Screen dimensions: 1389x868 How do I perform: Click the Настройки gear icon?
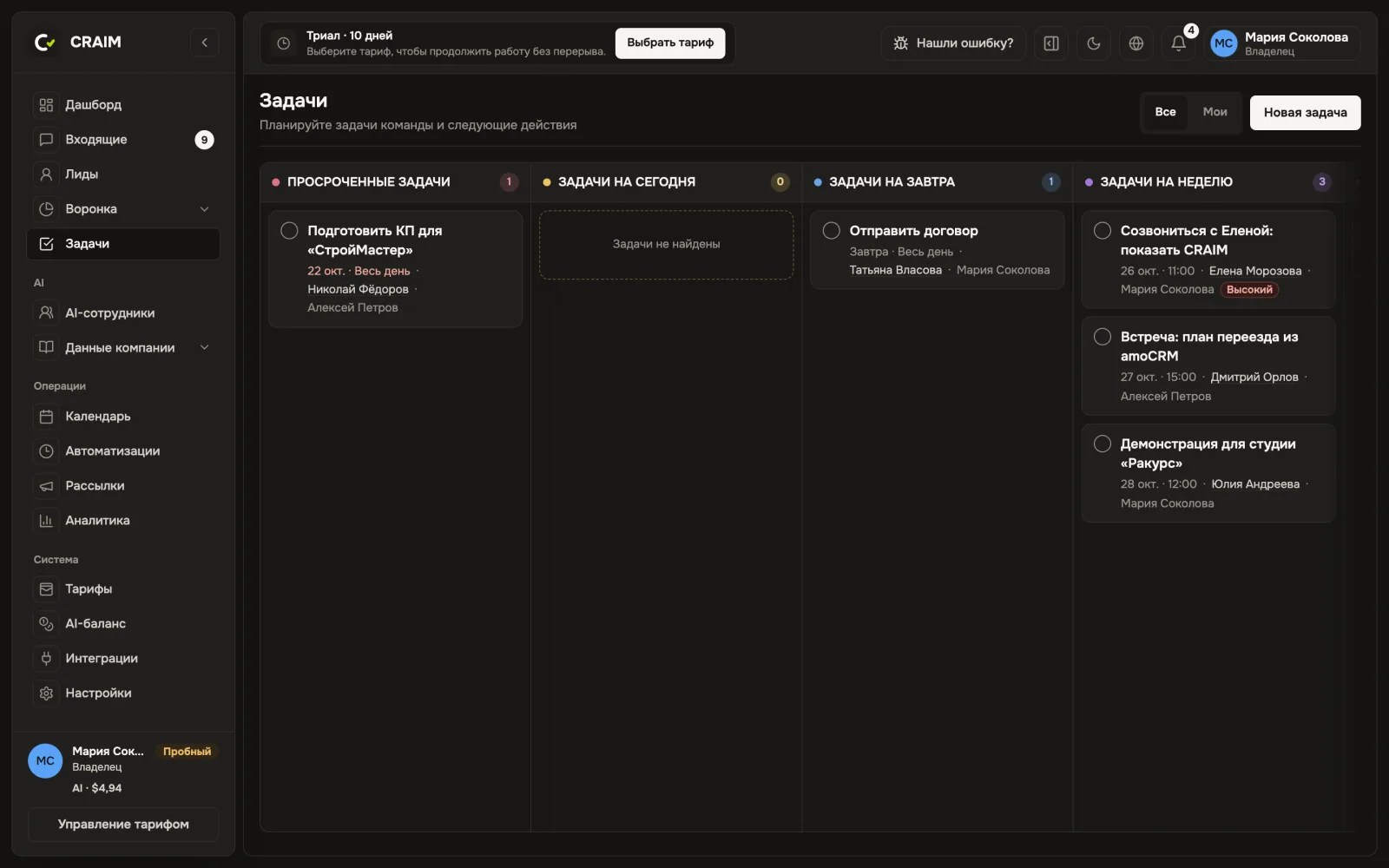pos(47,694)
